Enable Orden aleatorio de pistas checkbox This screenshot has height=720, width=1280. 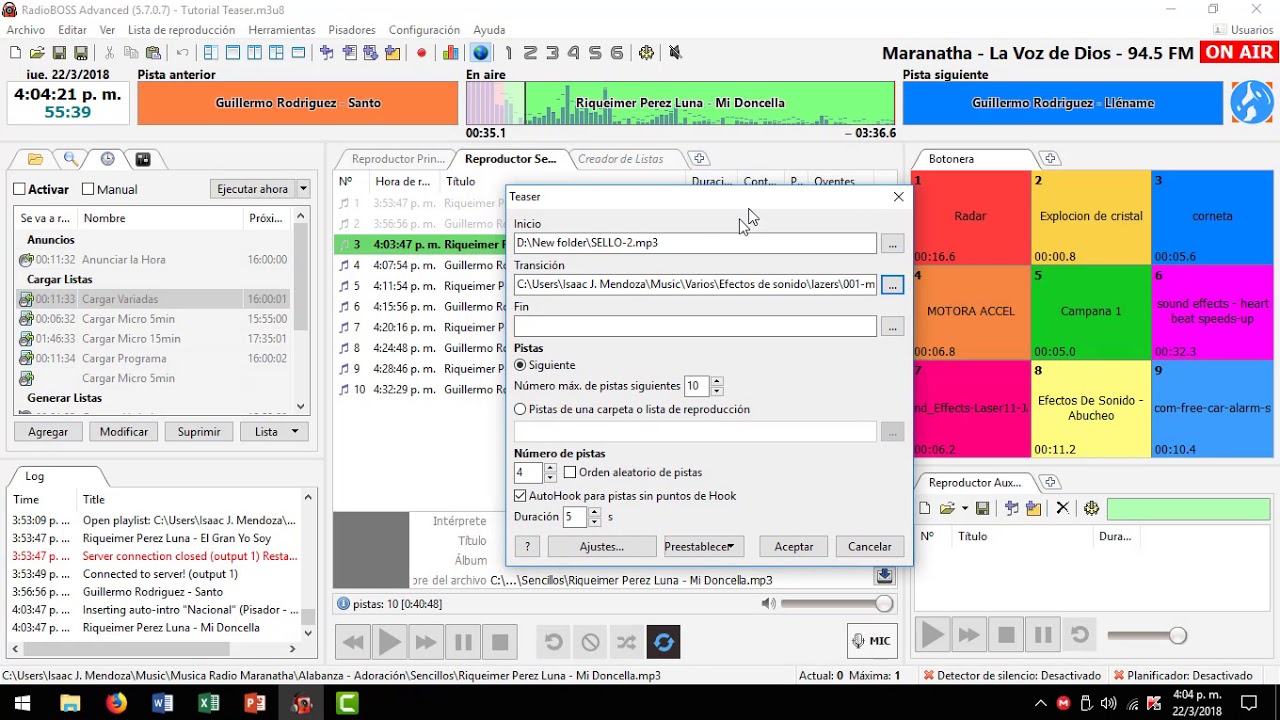(570, 472)
